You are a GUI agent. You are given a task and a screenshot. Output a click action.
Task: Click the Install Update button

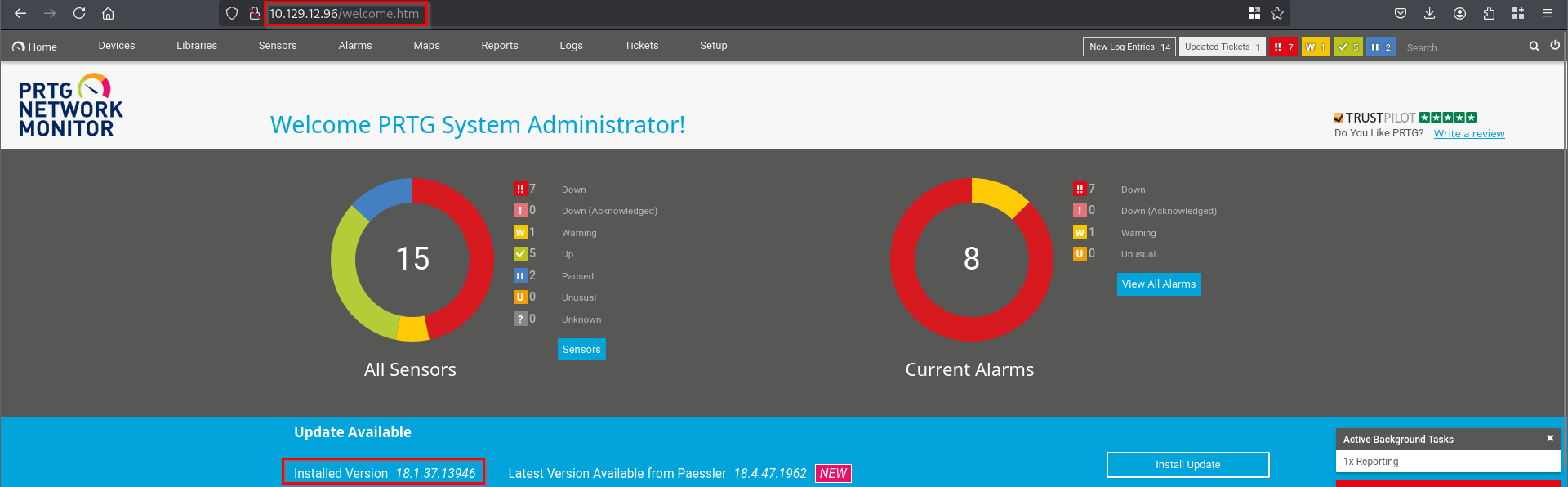(x=1188, y=465)
